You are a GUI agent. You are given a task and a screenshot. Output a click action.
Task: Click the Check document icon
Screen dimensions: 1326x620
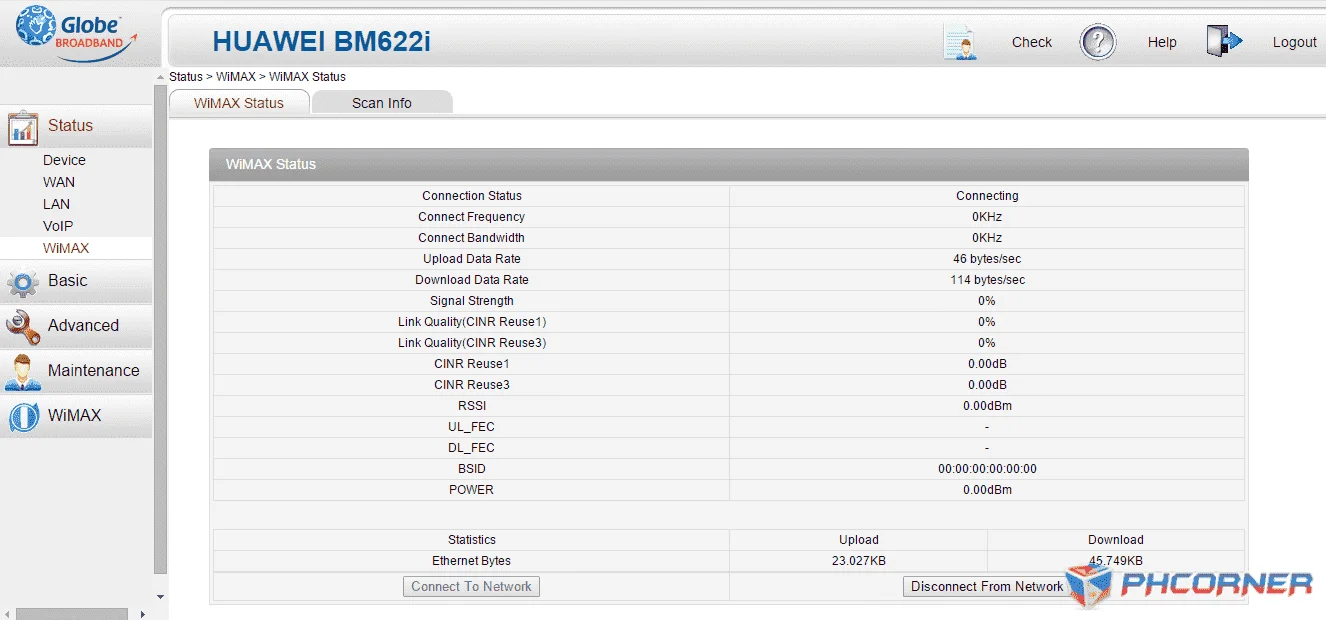coord(960,42)
